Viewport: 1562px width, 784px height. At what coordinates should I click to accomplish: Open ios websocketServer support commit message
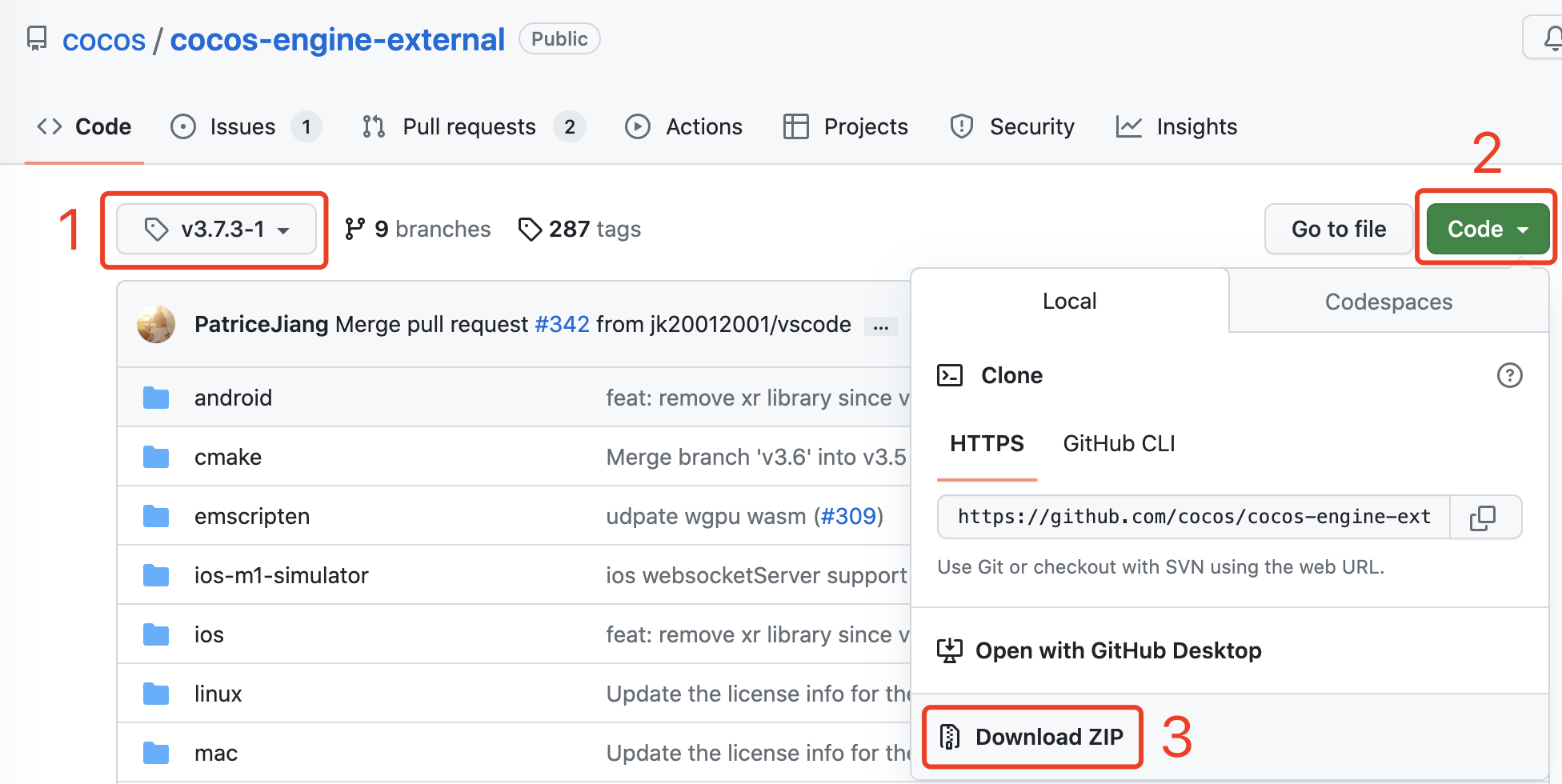coord(756,575)
